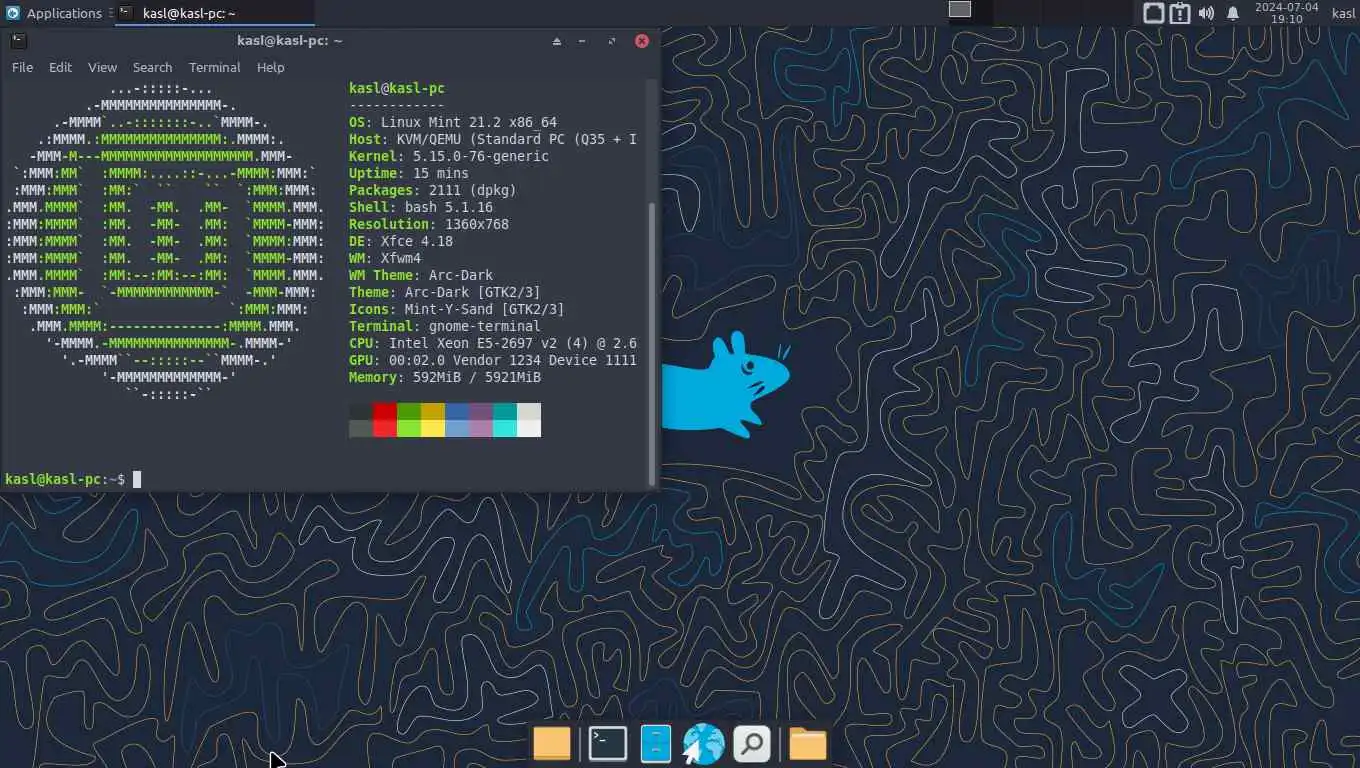This screenshot has height=768, width=1360.
Task: Minimize the terminal window
Action: tap(582, 41)
